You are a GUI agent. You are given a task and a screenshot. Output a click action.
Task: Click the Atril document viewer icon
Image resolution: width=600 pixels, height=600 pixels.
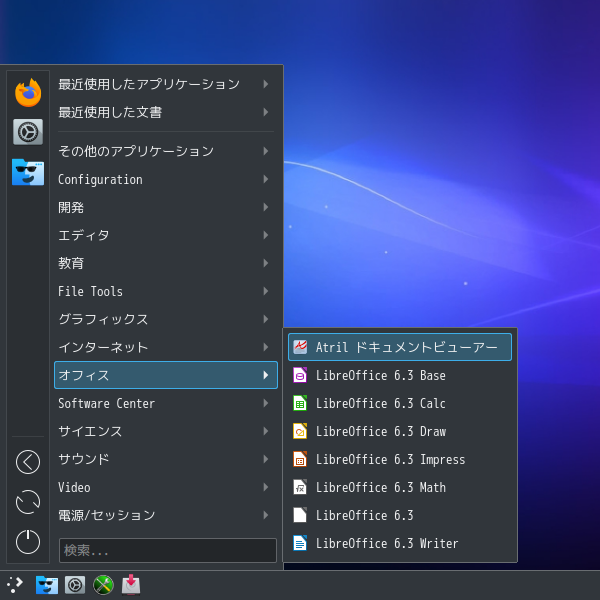[x=300, y=347]
